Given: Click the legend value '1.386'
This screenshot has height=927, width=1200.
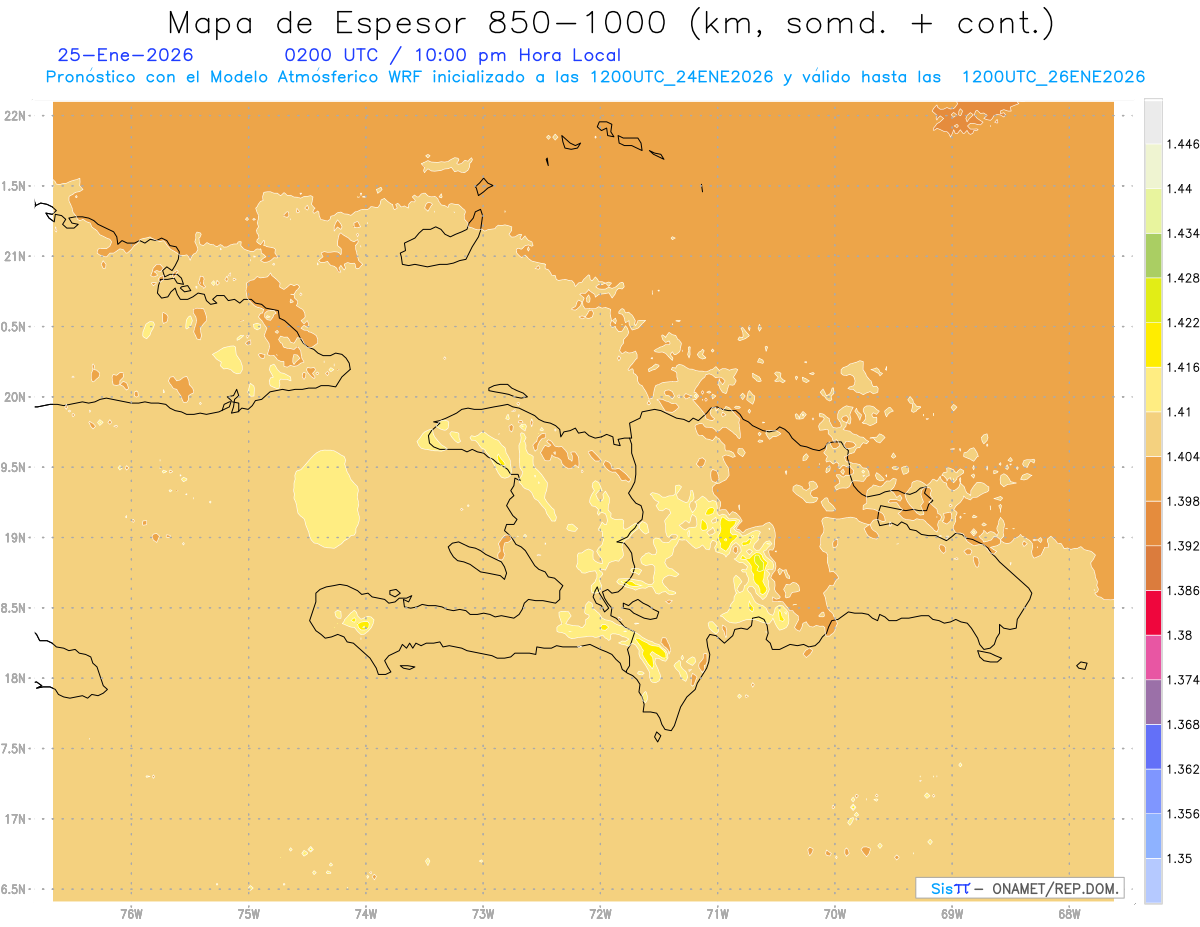Looking at the screenshot, I should pyautogui.click(x=1183, y=591).
